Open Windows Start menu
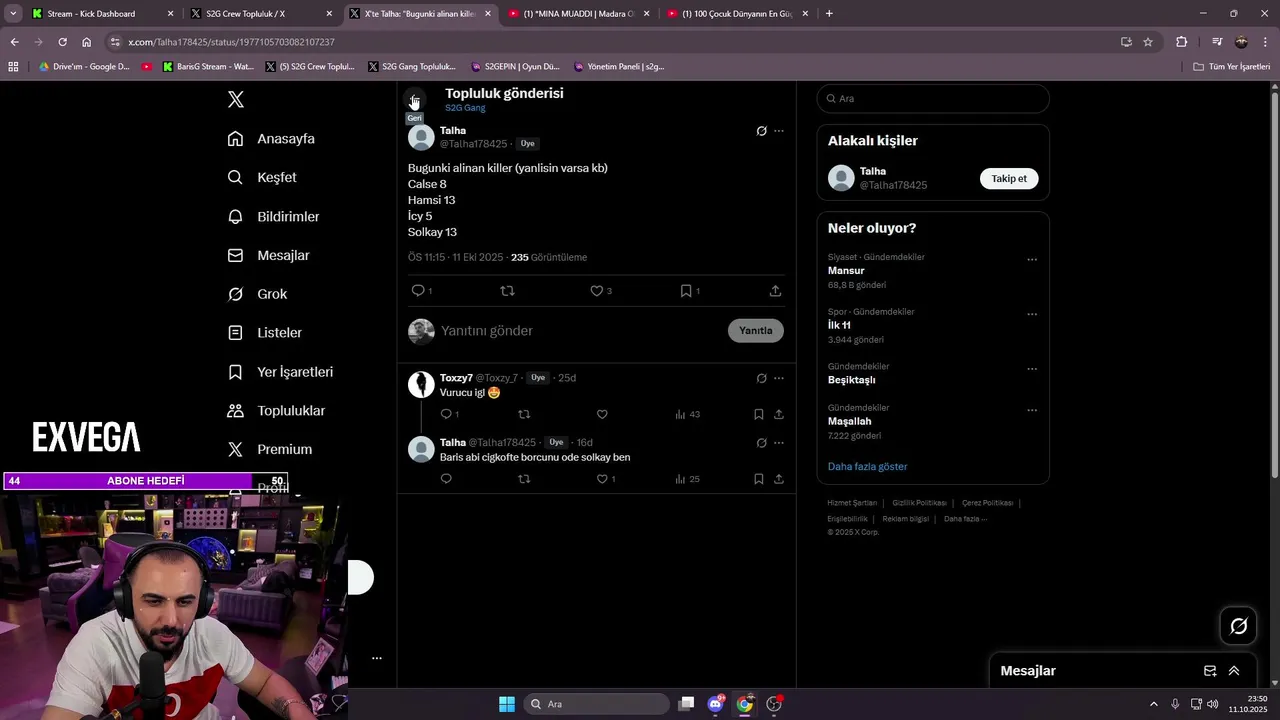The width and height of the screenshot is (1280, 720). coord(507,704)
